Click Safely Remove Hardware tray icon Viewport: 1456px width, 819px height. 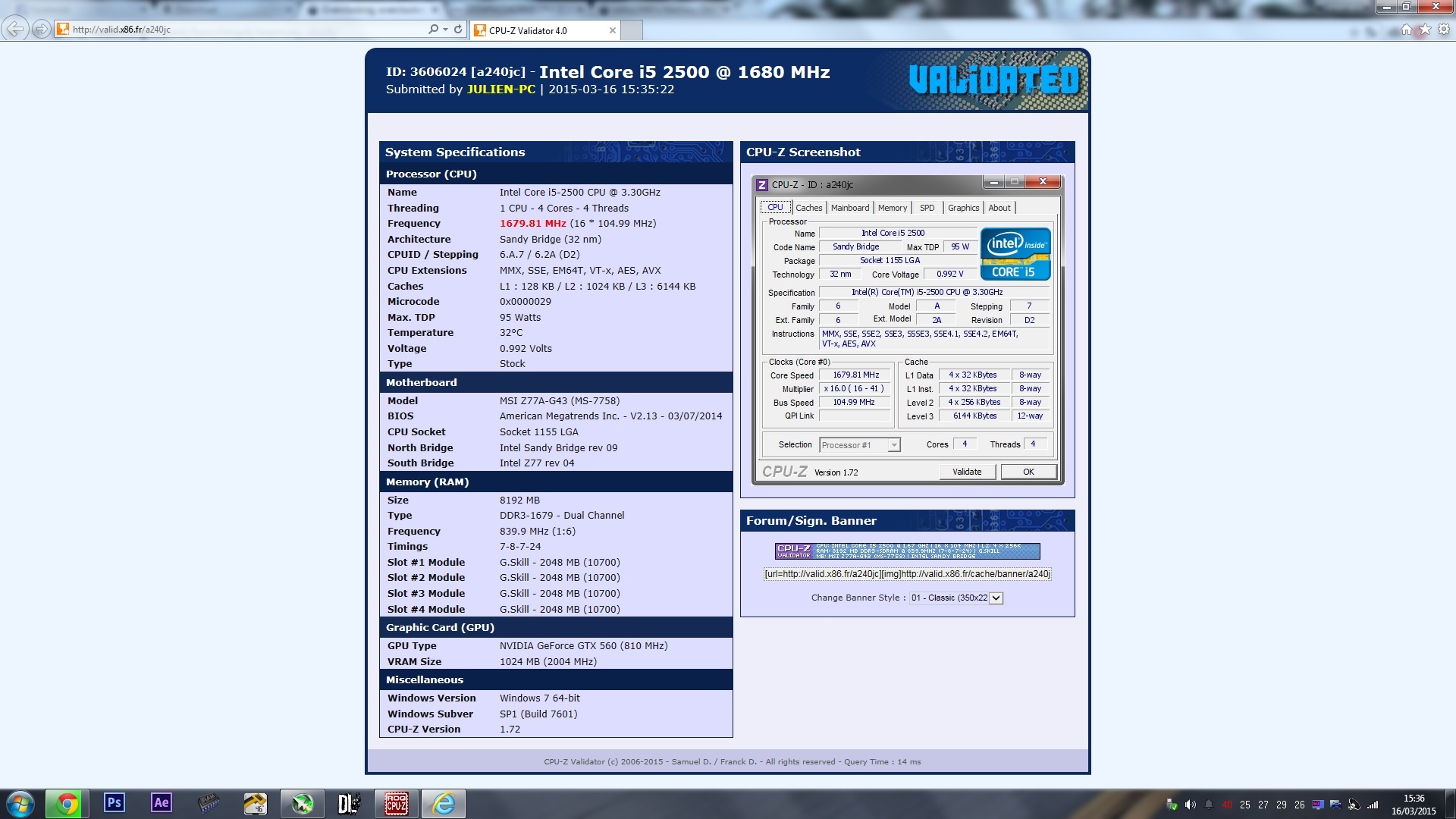point(1172,805)
